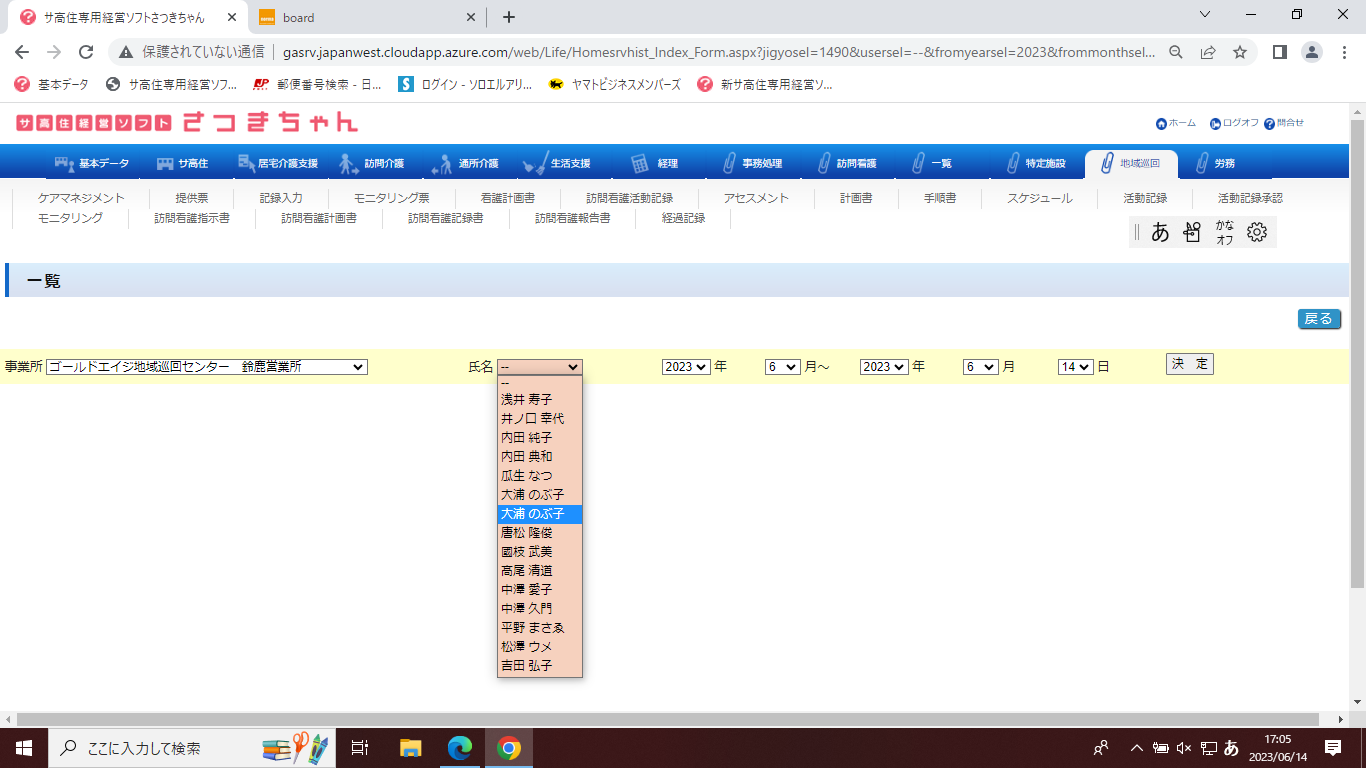Toggle the あ Japanese input mode indicator

point(1160,233)
